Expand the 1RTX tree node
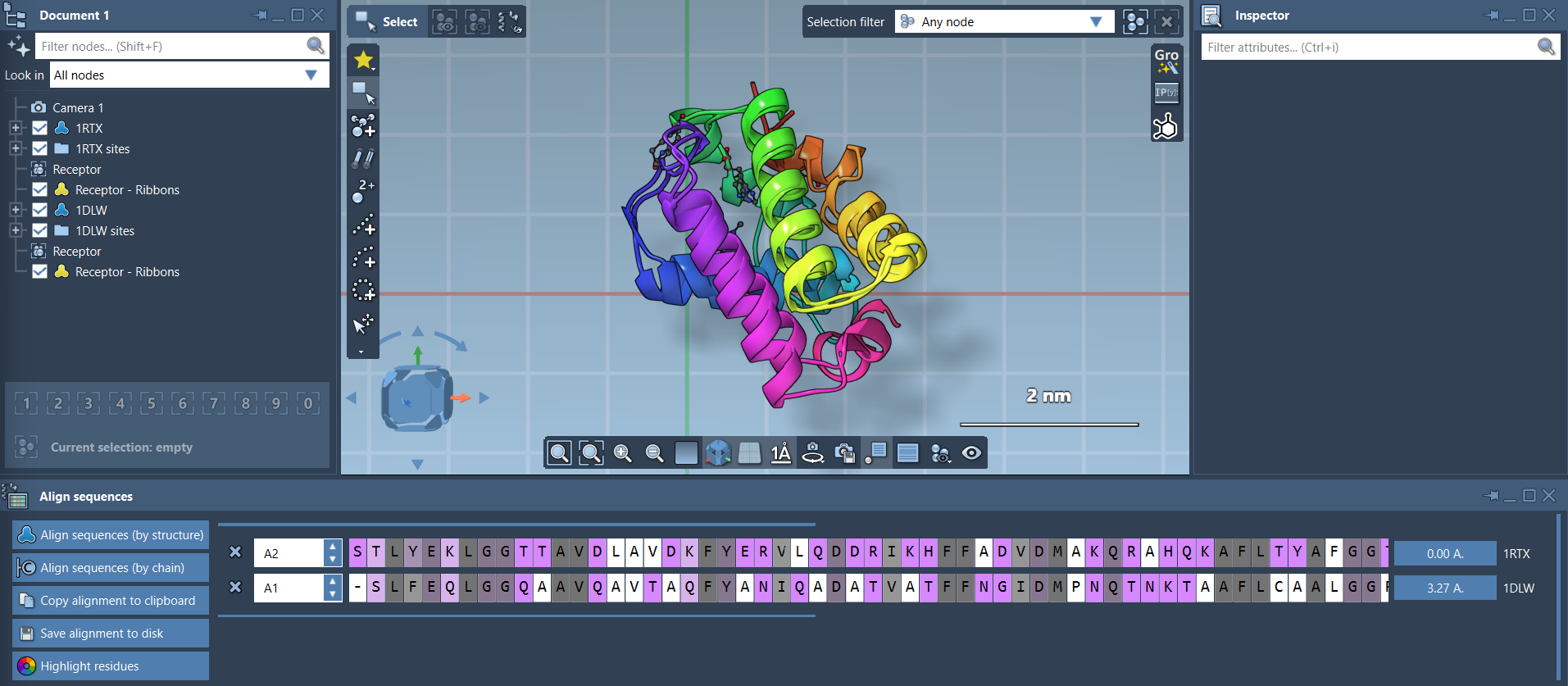1568x686 pixels. tap(16, 128)
